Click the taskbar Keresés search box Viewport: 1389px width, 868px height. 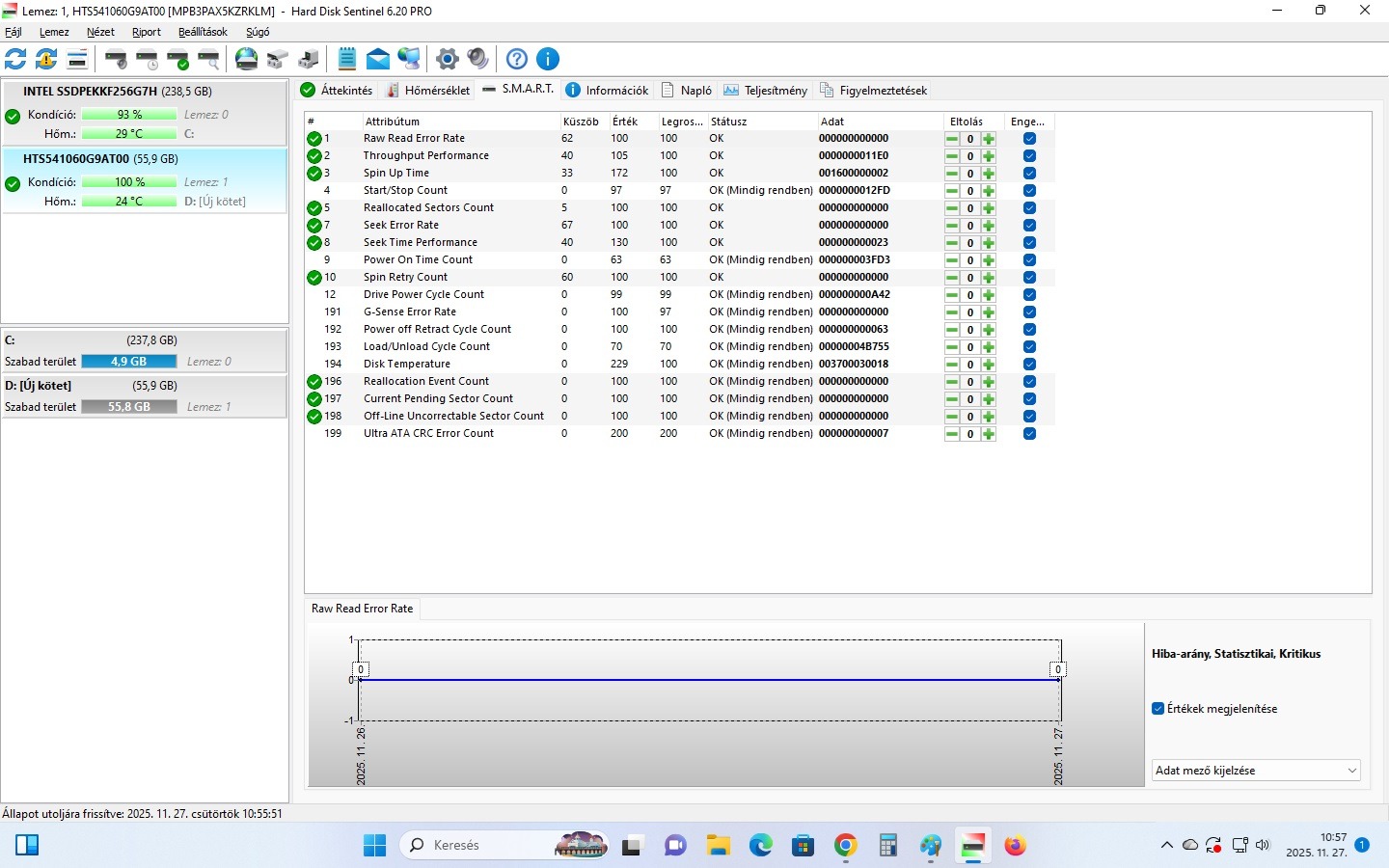[504, 846]
